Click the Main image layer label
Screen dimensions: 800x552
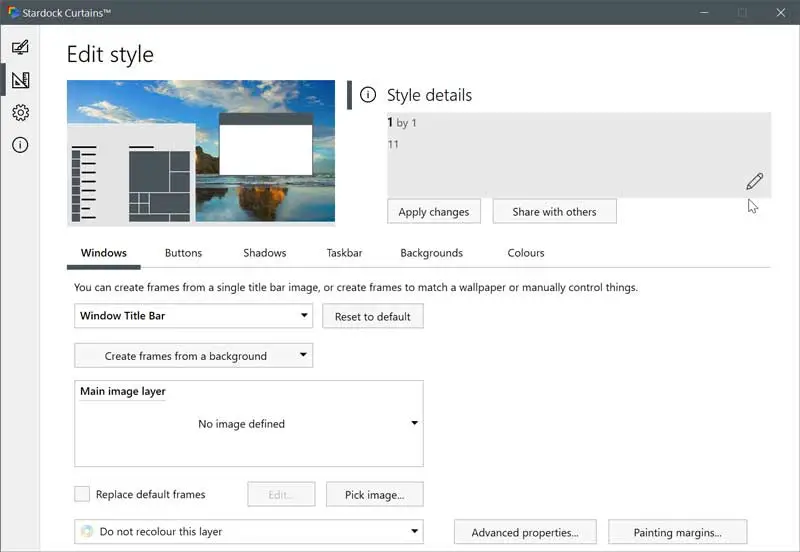click(x=123, y=391)
